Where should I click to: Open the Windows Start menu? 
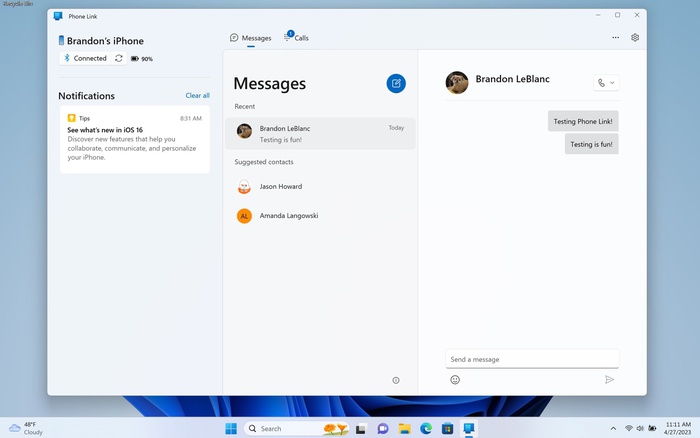point(231,429)
